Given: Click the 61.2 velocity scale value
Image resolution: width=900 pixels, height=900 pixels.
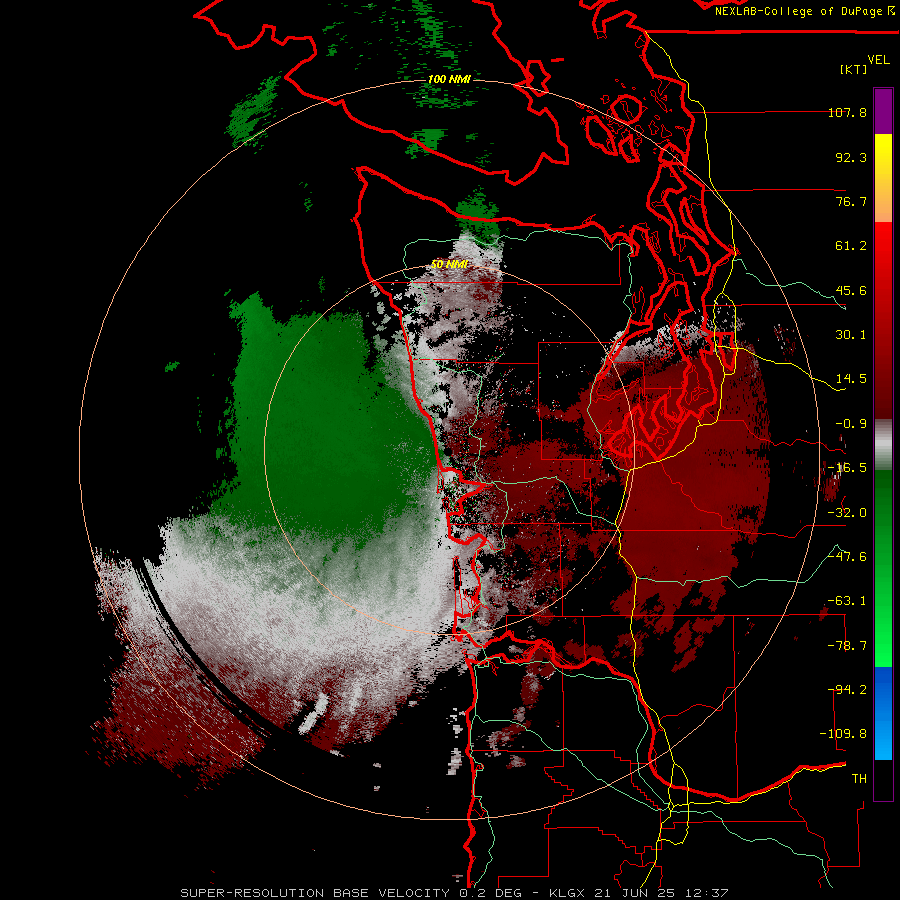Looking at the screenshot, I should [x=851, y=246].
